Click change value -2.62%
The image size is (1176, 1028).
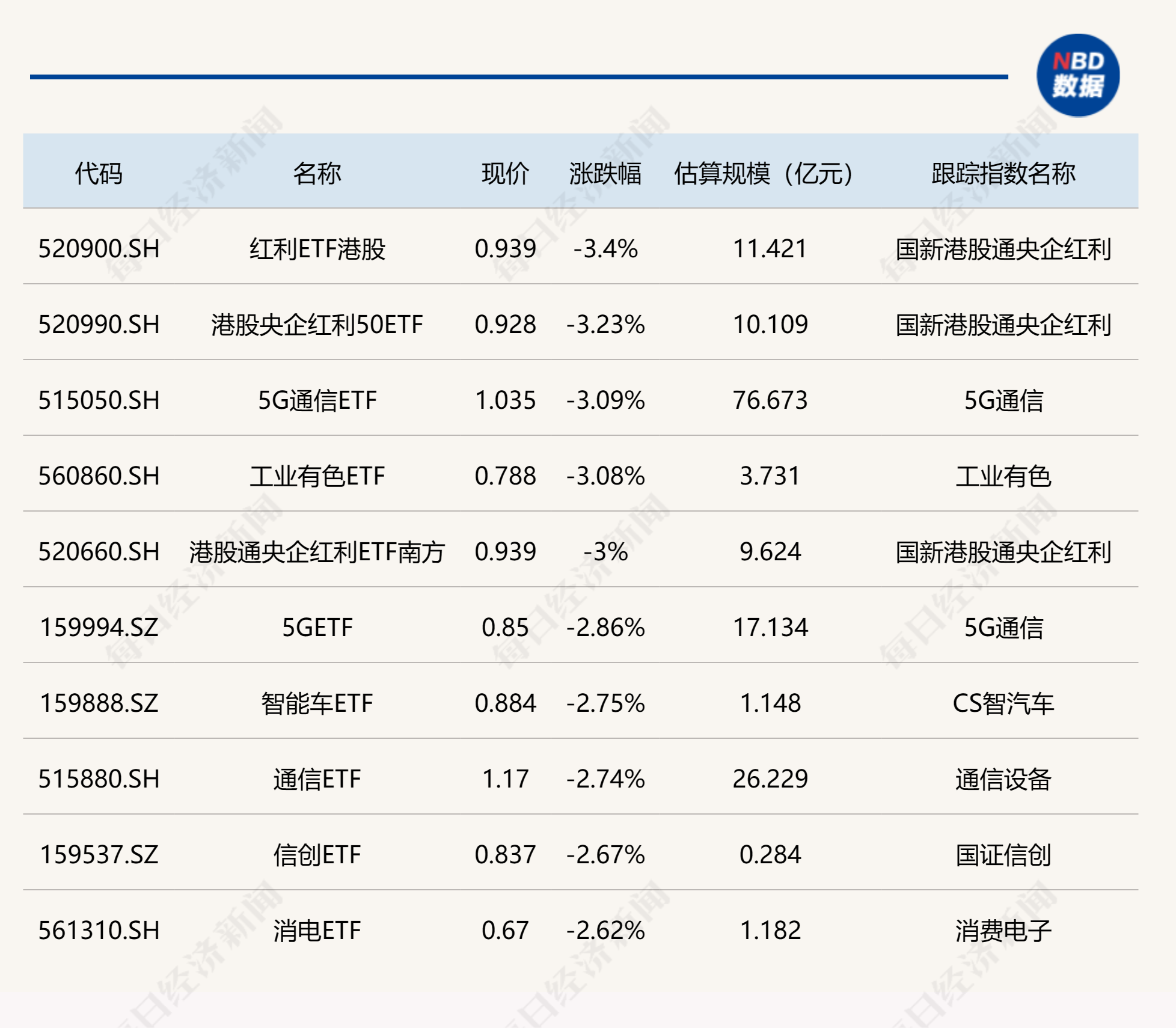pos(605,931)
